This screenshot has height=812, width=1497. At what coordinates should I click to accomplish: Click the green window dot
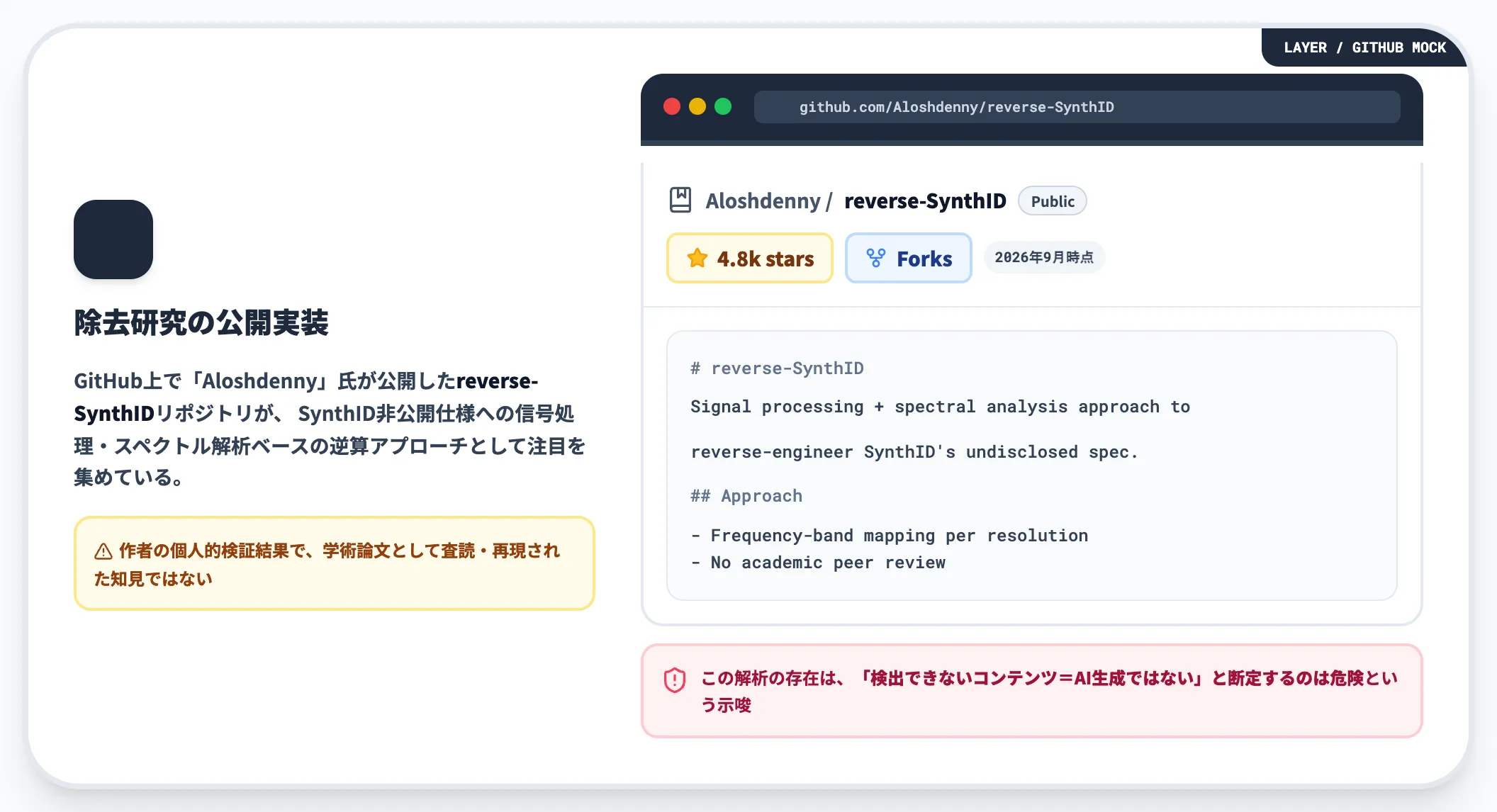pyautogui.click(x=723, y=106)
